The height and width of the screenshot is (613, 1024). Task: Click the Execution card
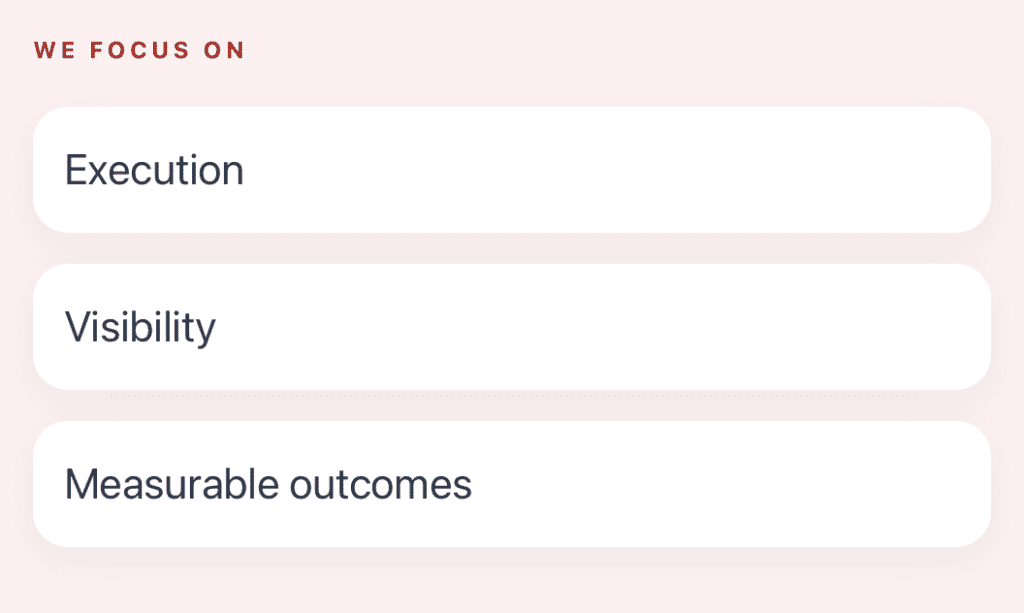511,170
